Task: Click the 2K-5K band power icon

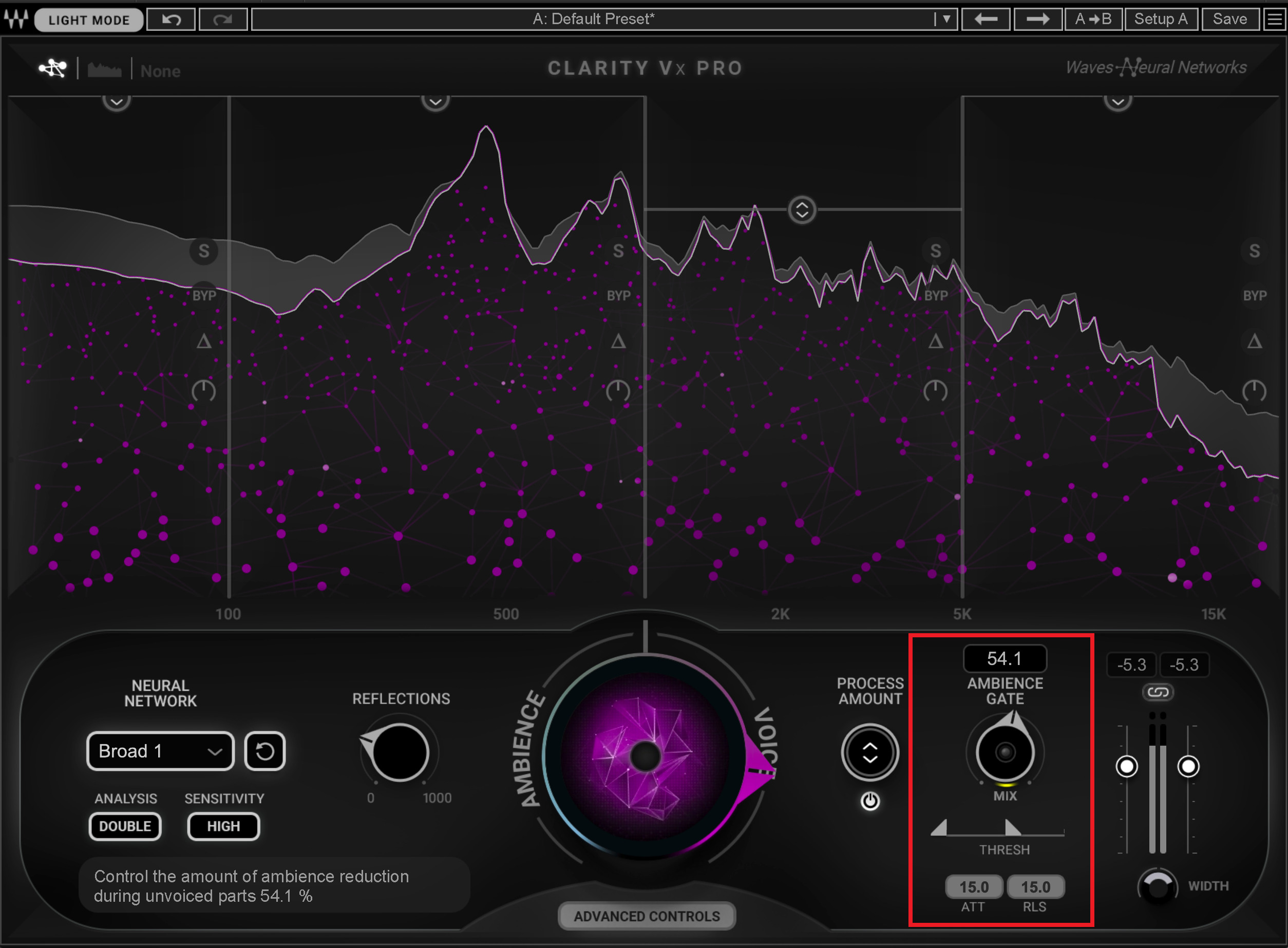Action: [936, 391]
